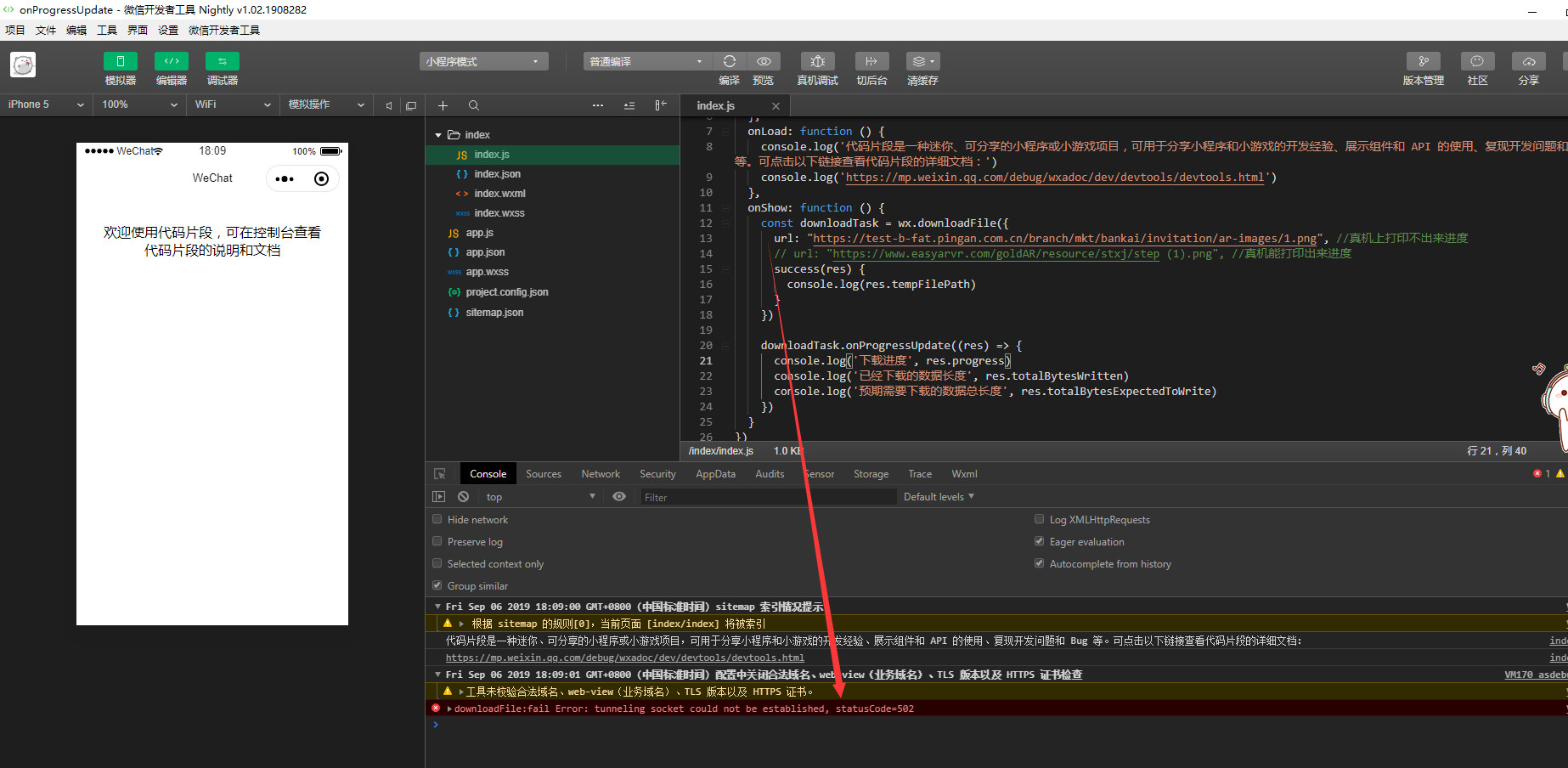Collapse the index folder in file tree
The height and width of the screenshot is (768, 1568).
438,135
